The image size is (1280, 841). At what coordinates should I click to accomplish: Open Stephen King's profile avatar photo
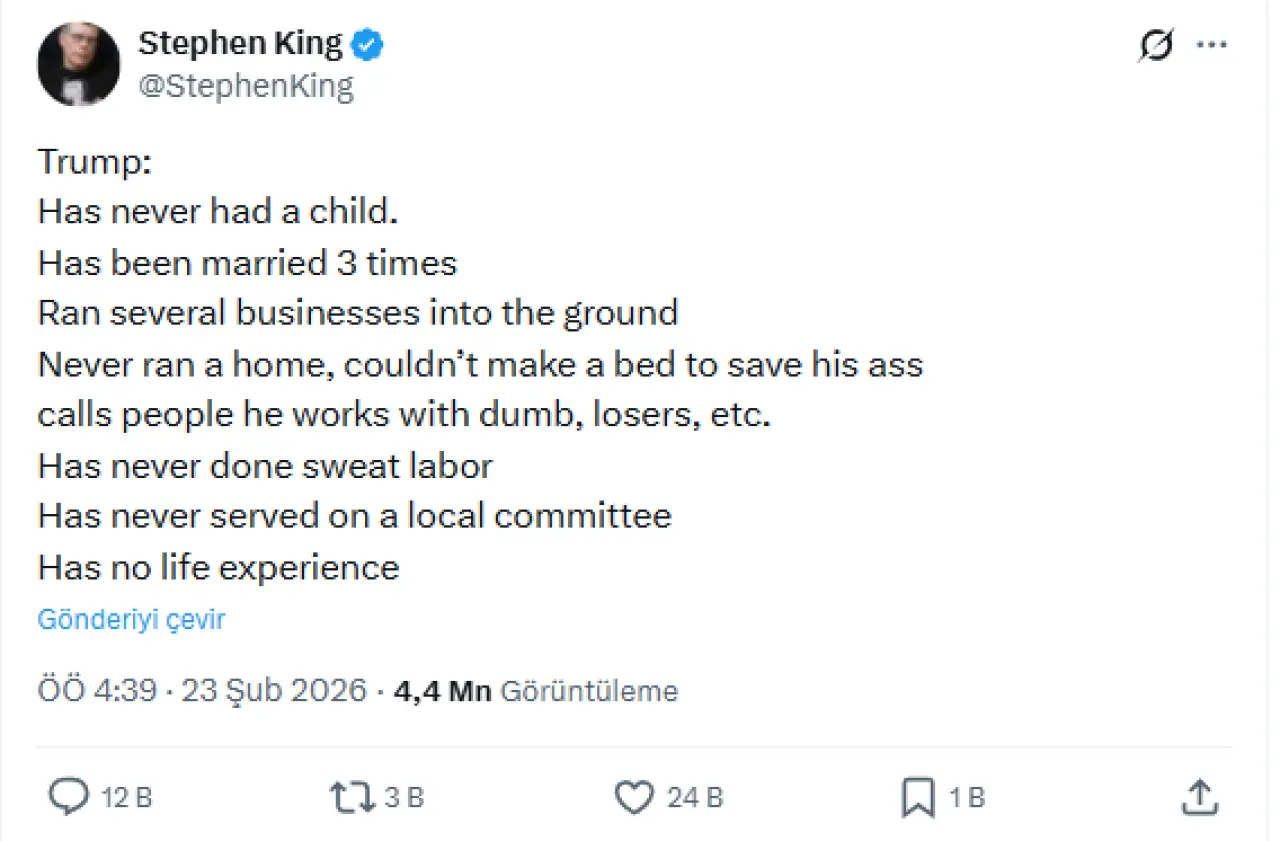[x=78, y=64]
